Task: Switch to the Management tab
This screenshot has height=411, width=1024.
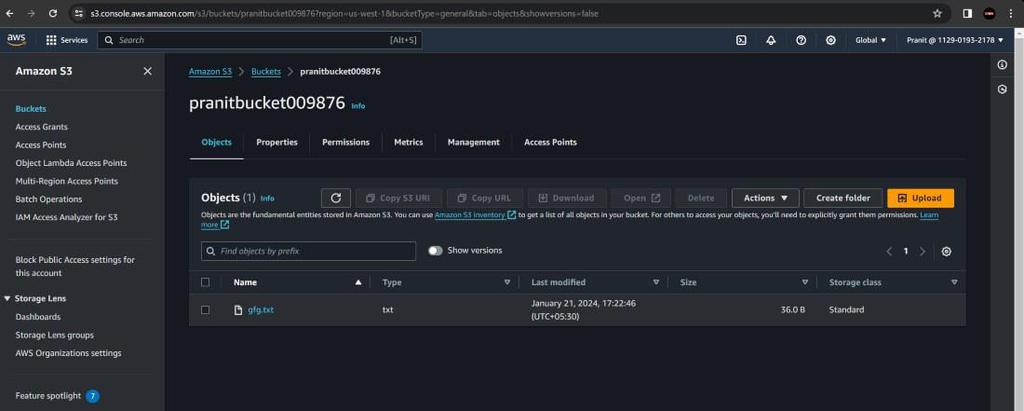Action: [473, 142]
